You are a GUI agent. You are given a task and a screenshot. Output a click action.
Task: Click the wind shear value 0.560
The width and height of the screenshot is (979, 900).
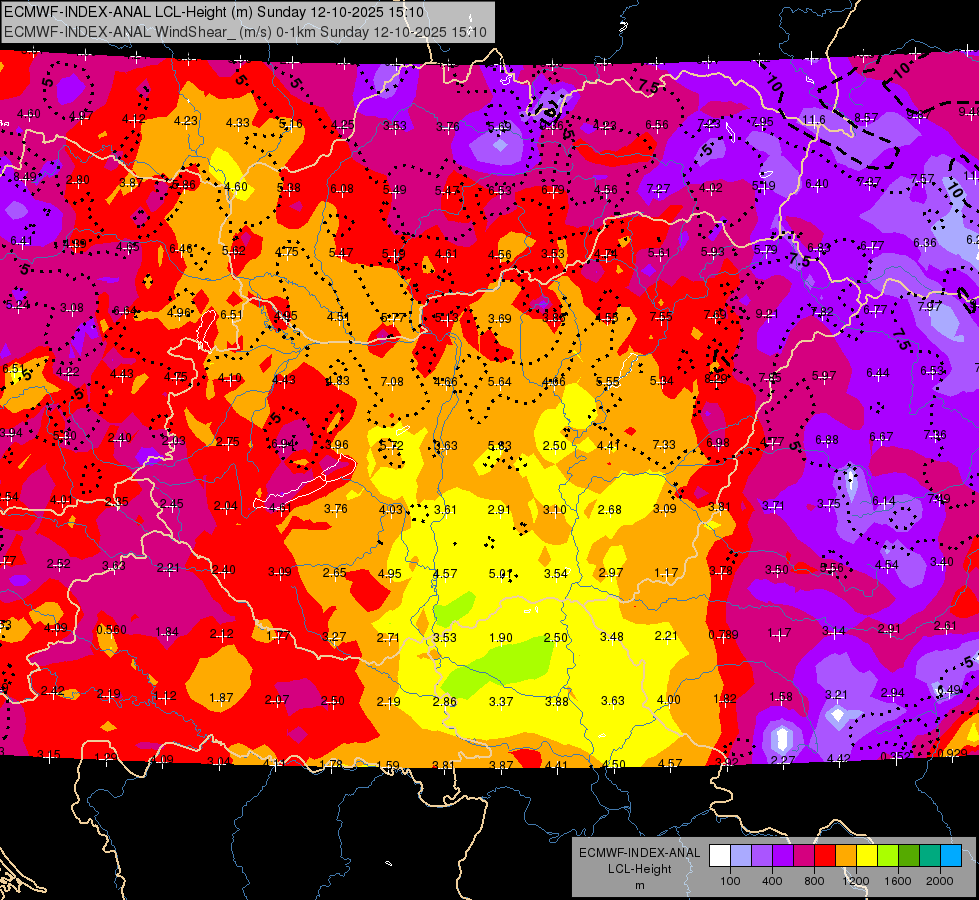coord(112,630)
